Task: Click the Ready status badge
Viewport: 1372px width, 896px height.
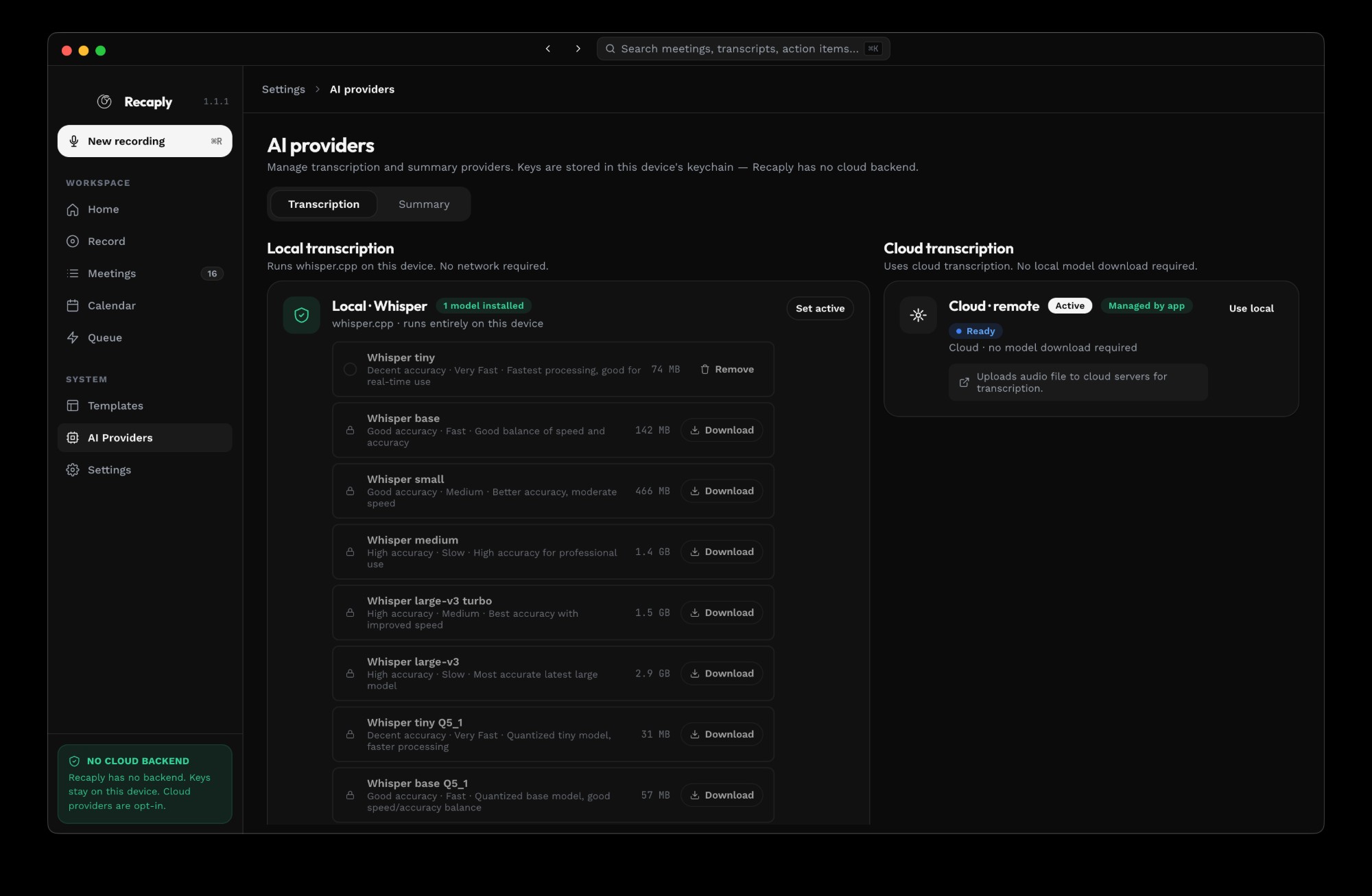Action: 975,331
